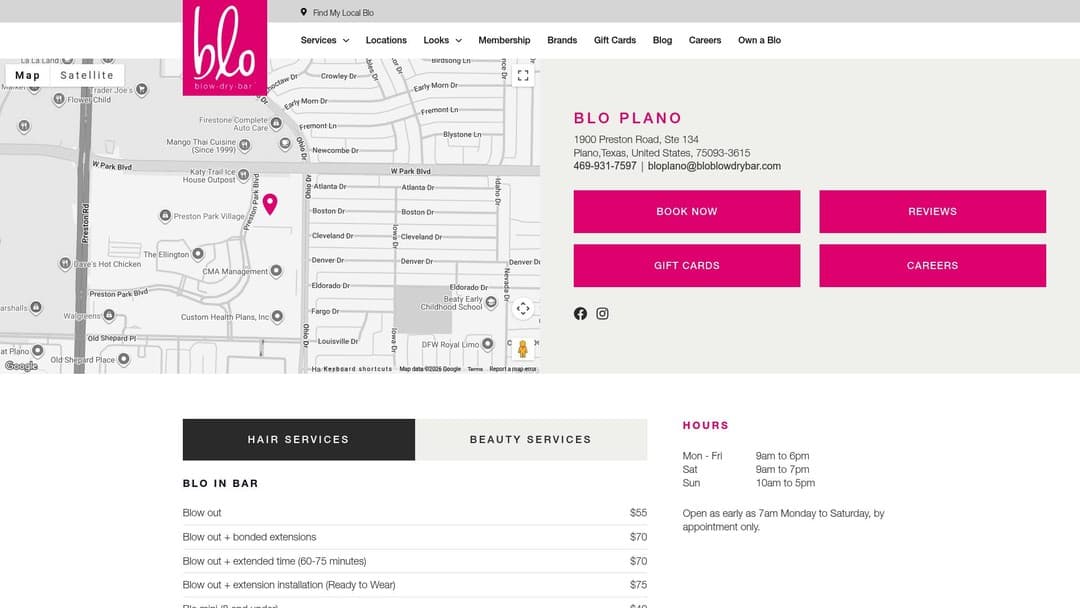
Task: Email bloplano@bloblowdrybar.com via the link
Action: coord(714,166)
